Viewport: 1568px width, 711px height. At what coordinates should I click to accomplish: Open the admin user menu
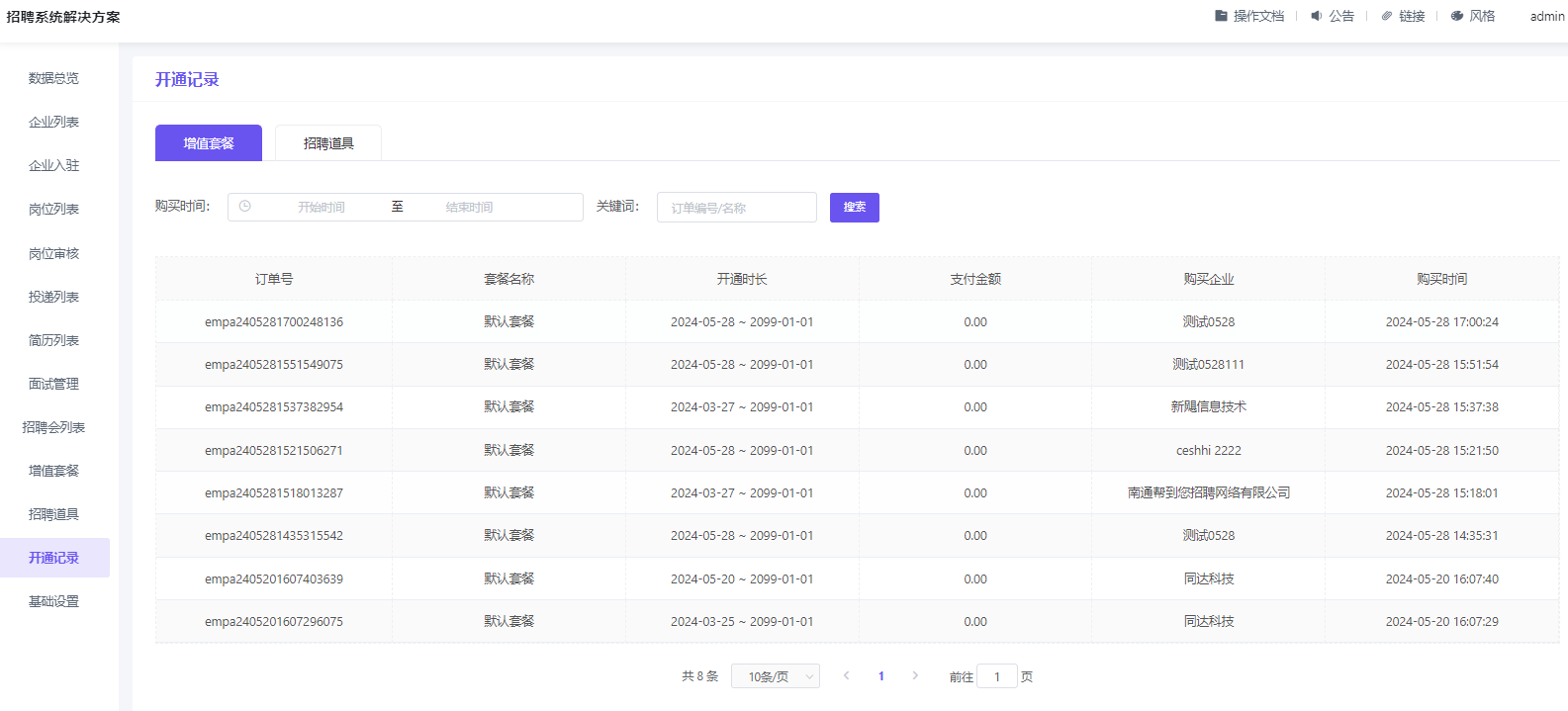point(1546,16)
